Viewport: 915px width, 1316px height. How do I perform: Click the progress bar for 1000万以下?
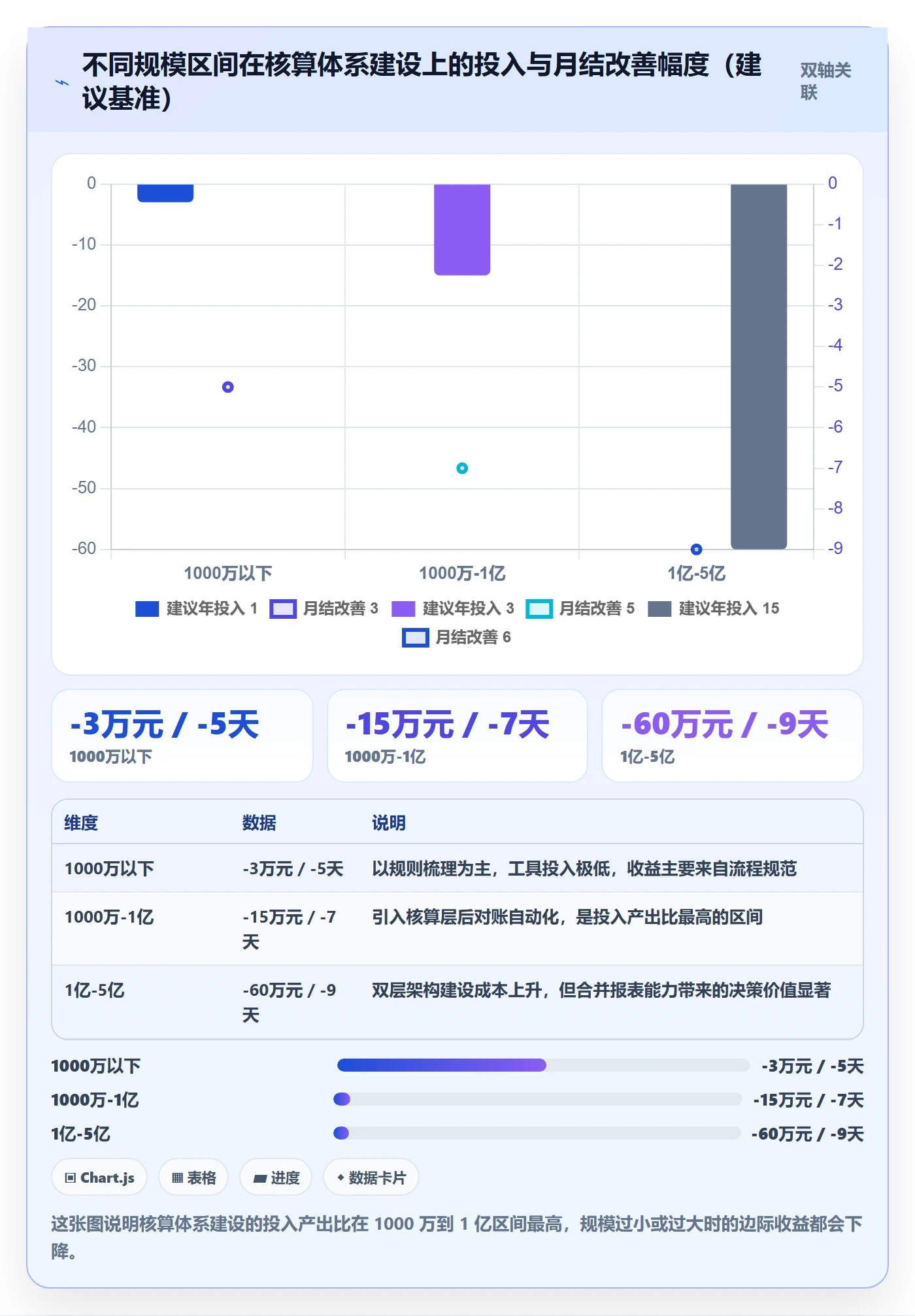pos(543,1065)
